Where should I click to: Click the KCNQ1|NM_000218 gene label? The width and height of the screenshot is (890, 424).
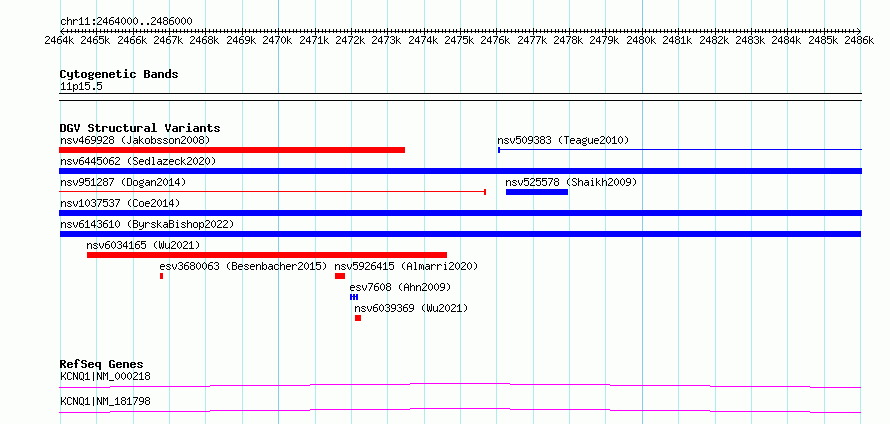click(x=105, y=376)
